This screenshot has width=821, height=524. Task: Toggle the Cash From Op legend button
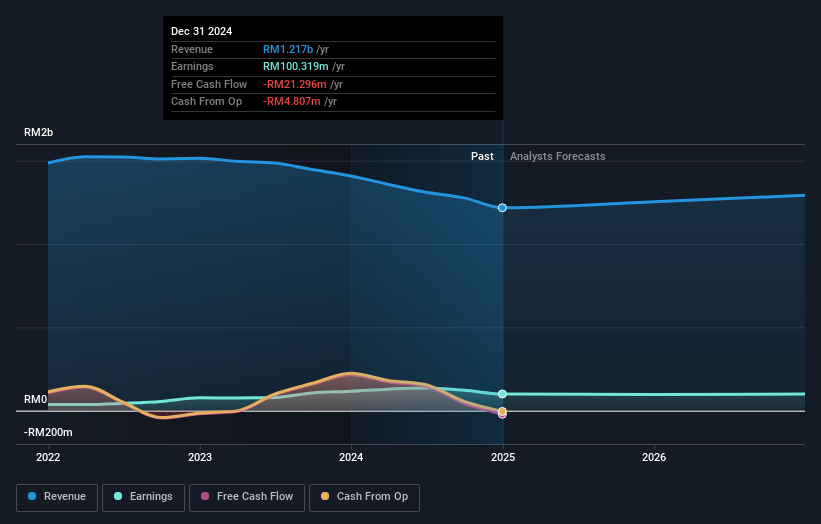[364, 497]
